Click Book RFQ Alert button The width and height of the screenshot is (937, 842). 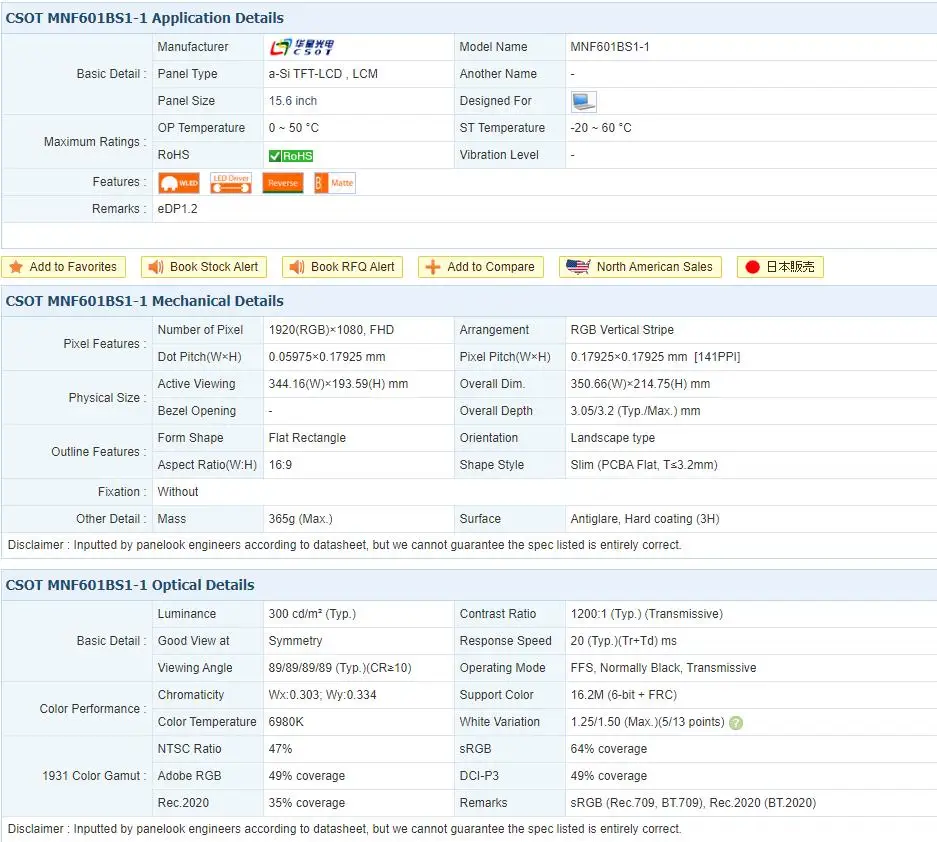pos(342,267)
